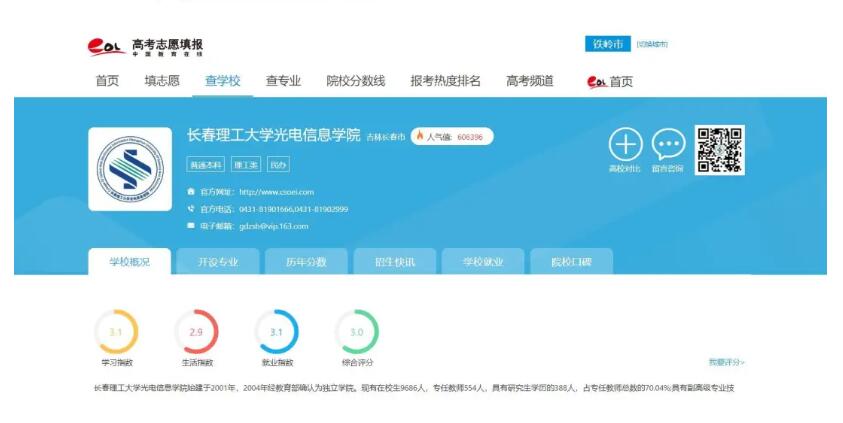Click the 高校对比 plus icon
Screen dimensions: 843x423
click(x=625, y=144)
